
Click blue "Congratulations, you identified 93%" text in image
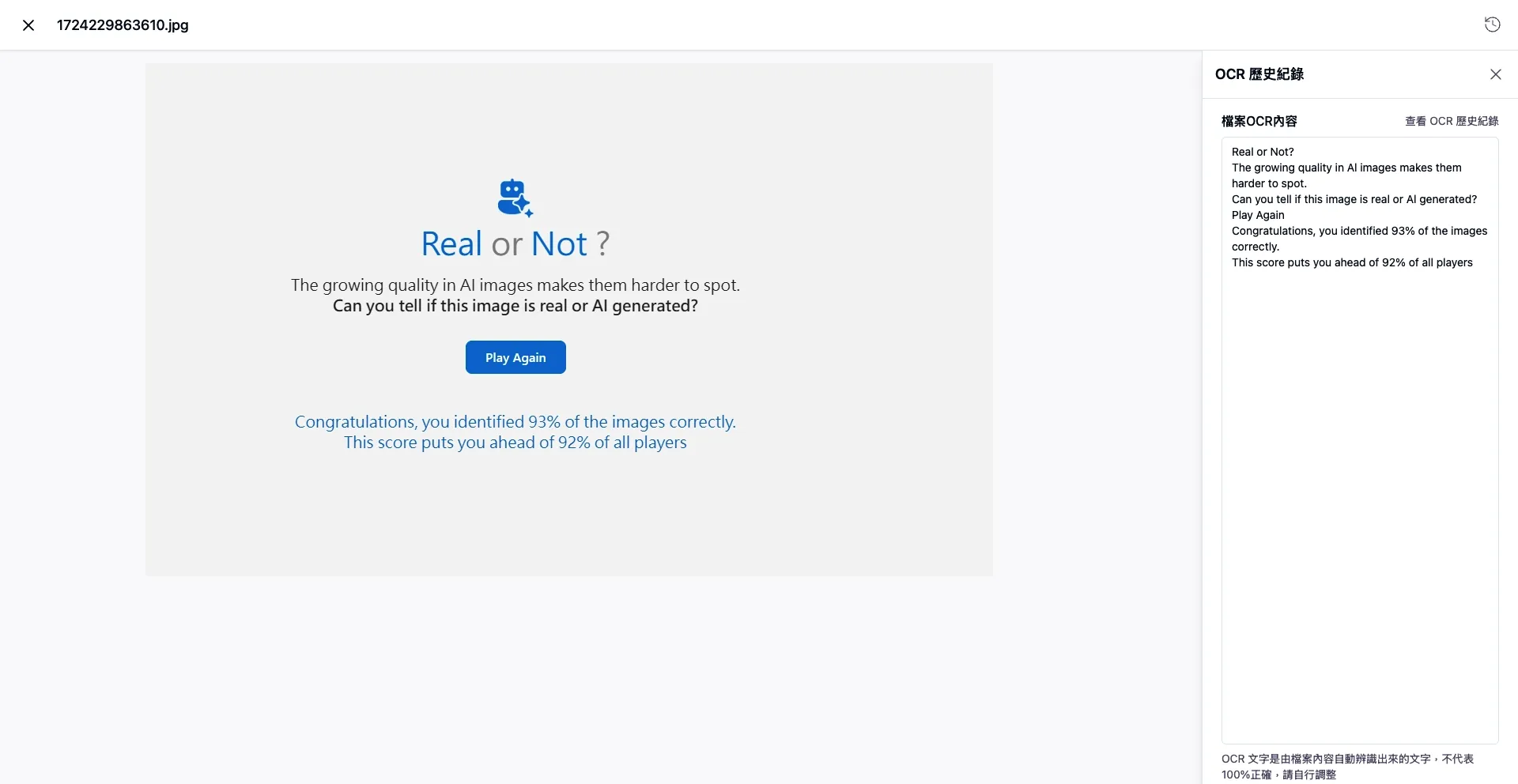[x=515, y=422]
